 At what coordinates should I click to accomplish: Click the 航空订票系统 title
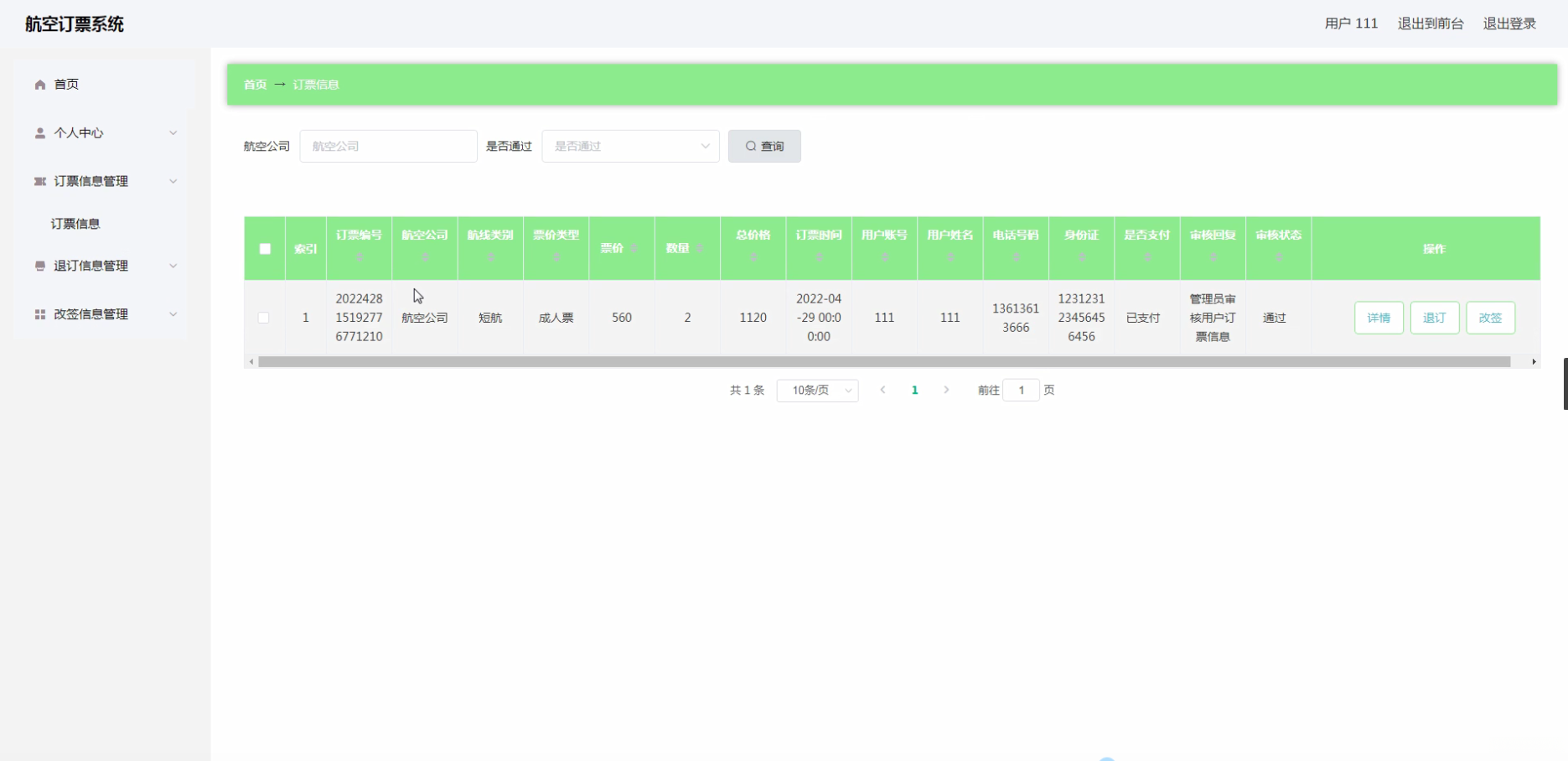click(75, 24)
